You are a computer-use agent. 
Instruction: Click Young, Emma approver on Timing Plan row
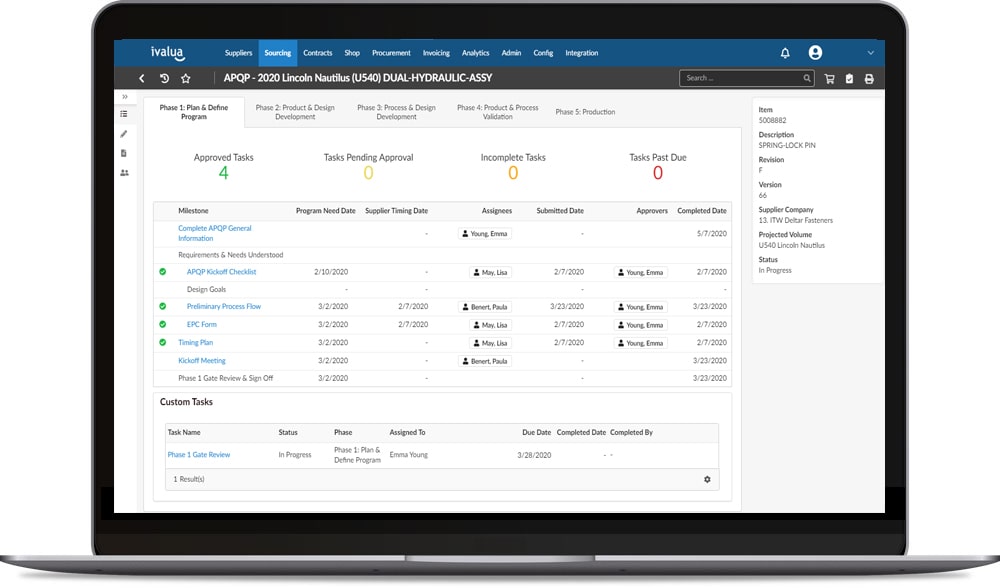(x=640, y=343)
